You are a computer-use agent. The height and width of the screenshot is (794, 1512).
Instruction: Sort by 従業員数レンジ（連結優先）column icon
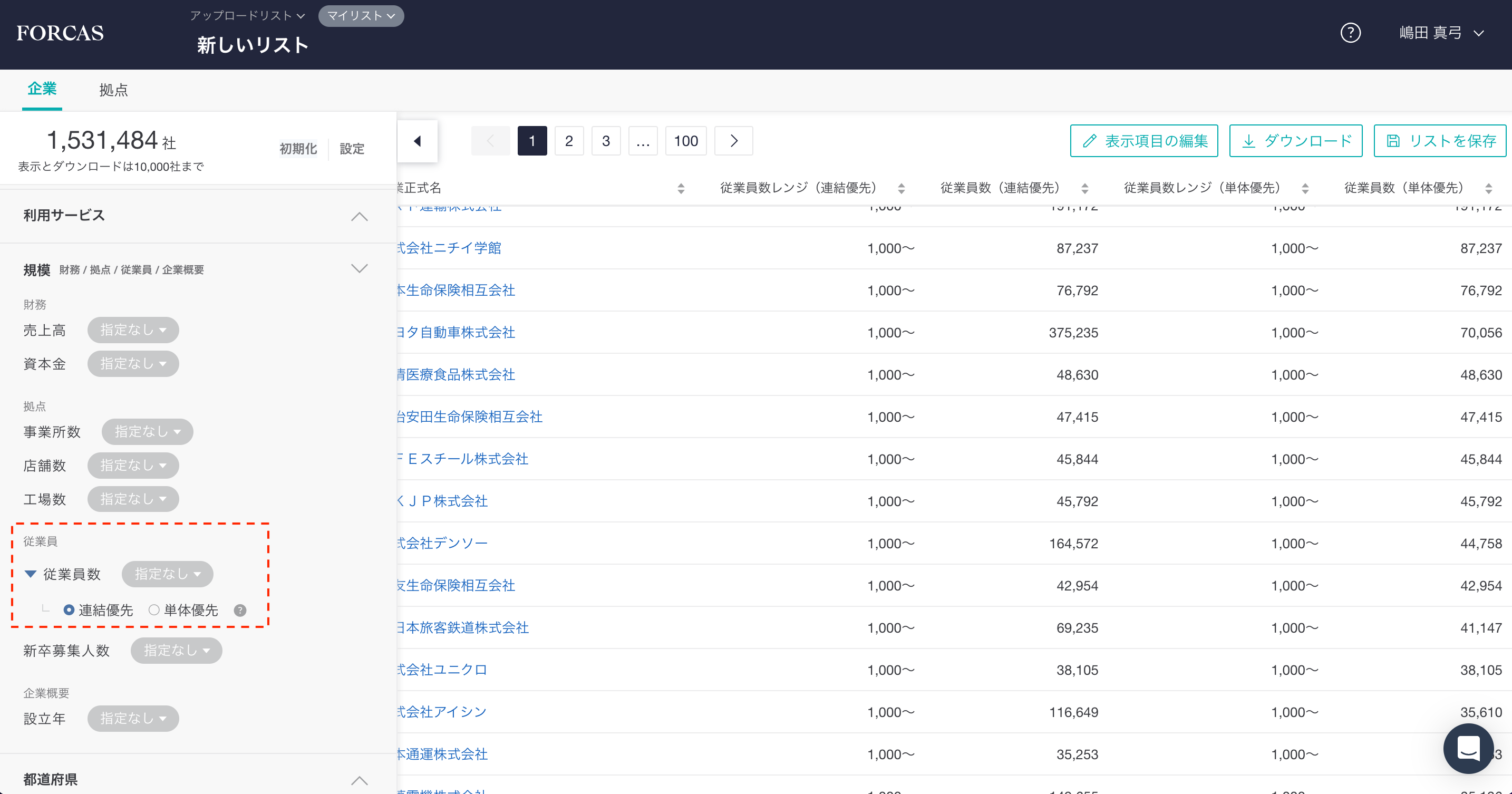click(x=901, y=188)
